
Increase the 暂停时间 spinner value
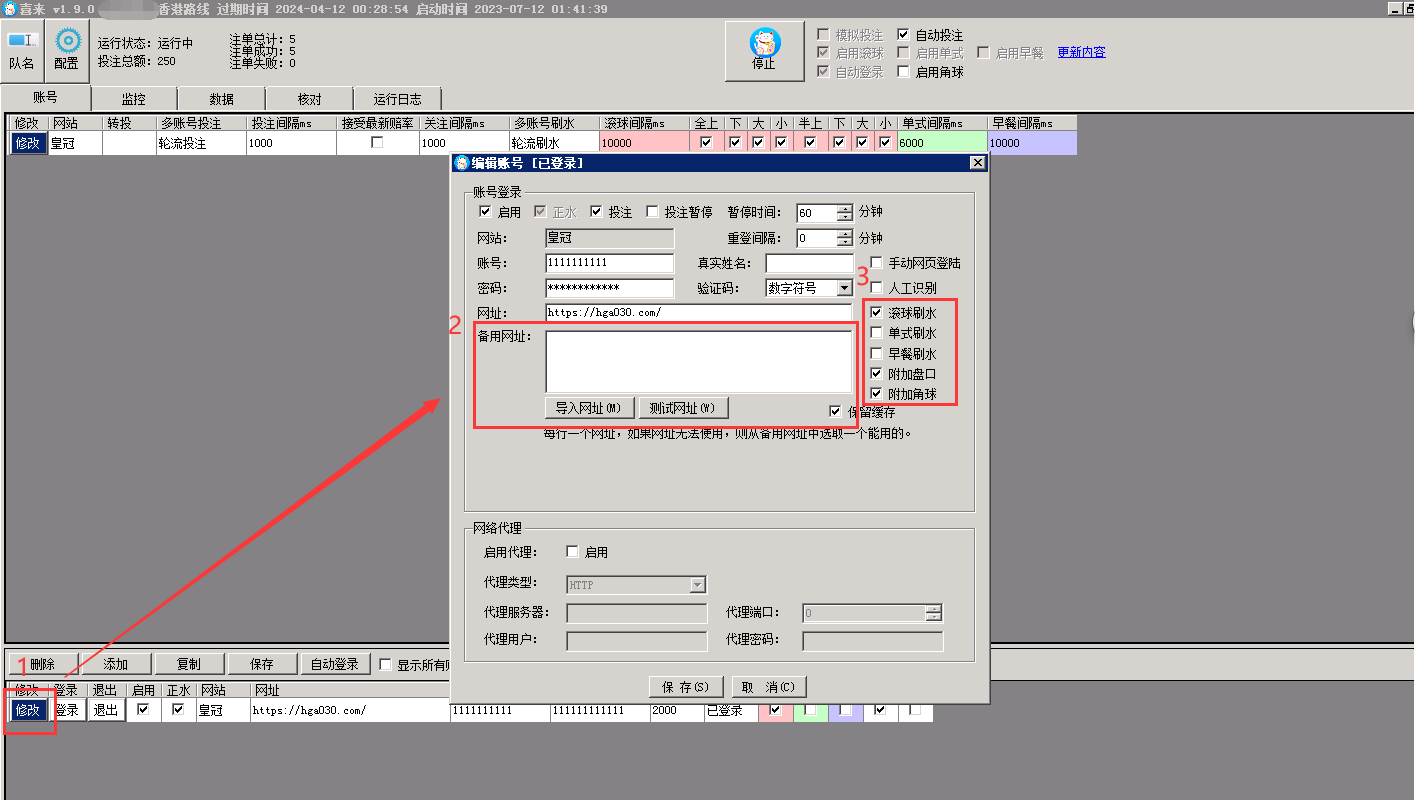tap(845, 208)
